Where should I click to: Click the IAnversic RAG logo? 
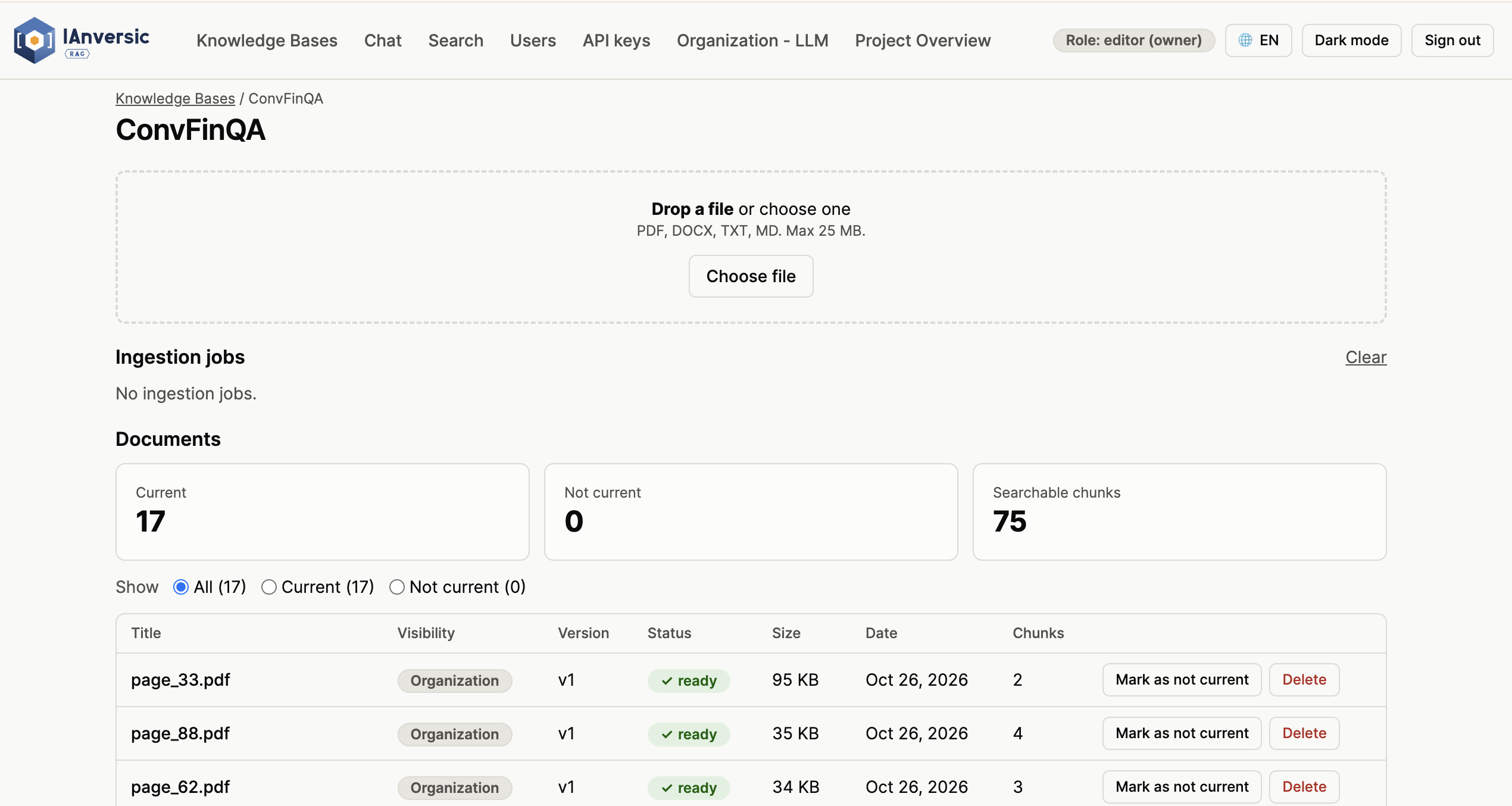[82, 40]
